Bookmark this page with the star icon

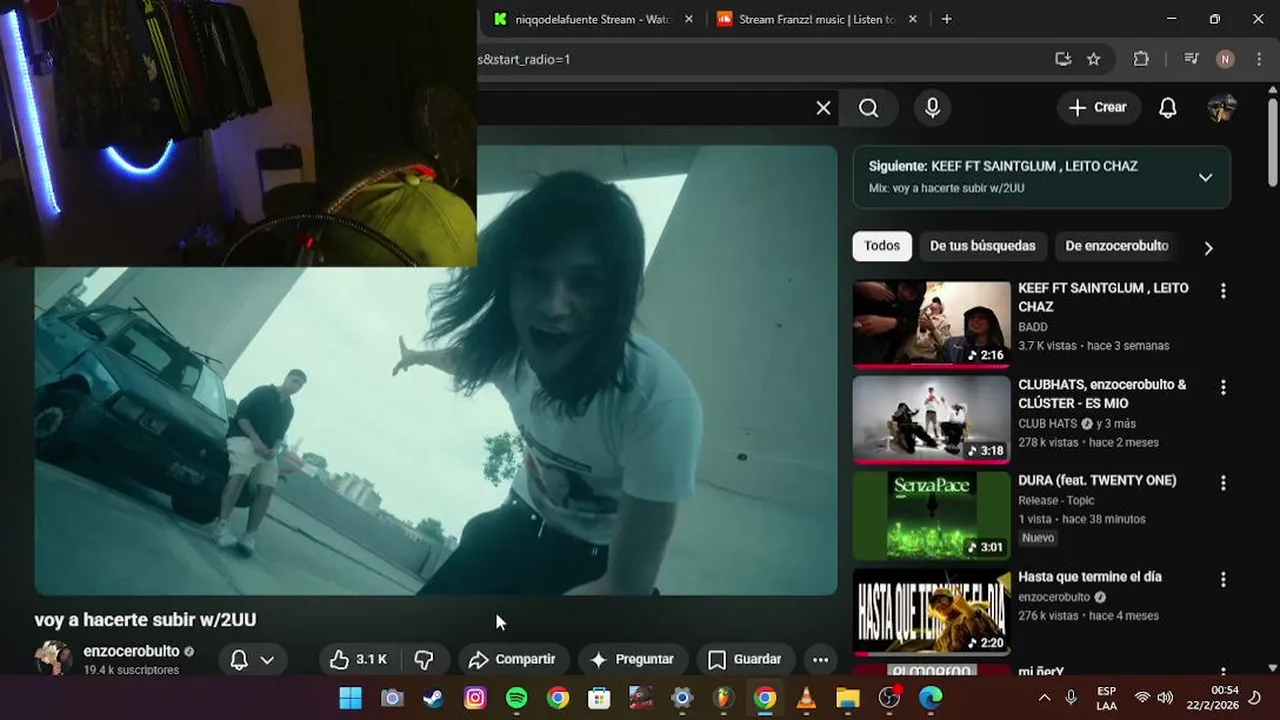[1094, 59]
